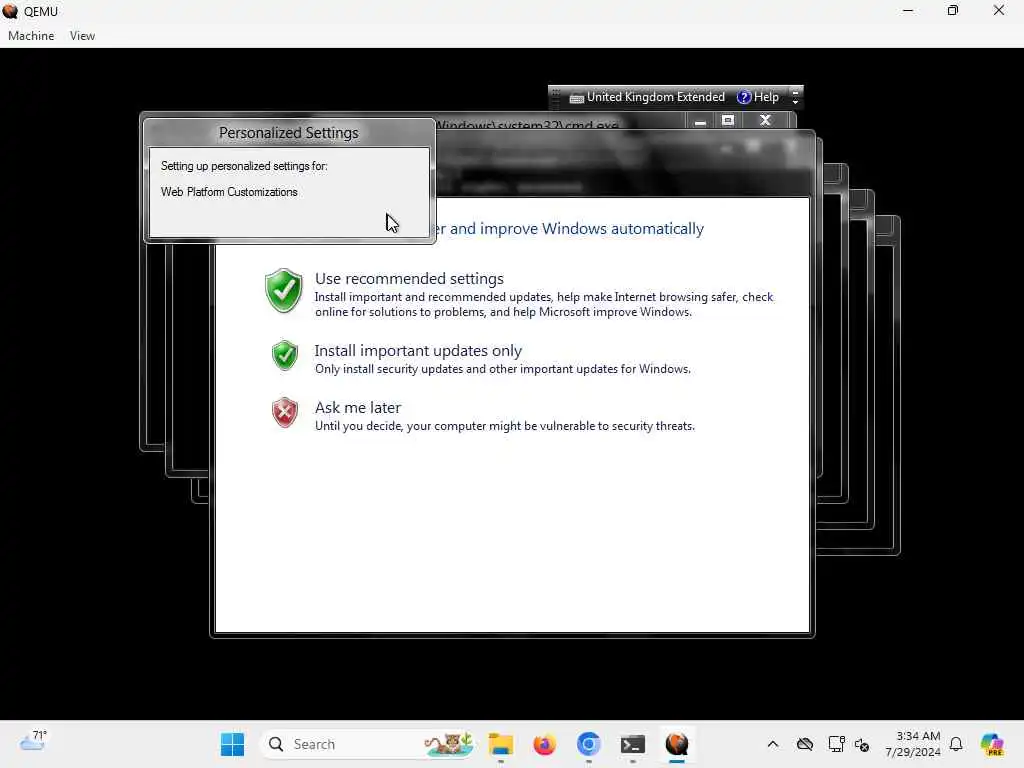Click the cloud sync tray icon
Viewport: 1024px width, 768px height.
coord(805,744)
